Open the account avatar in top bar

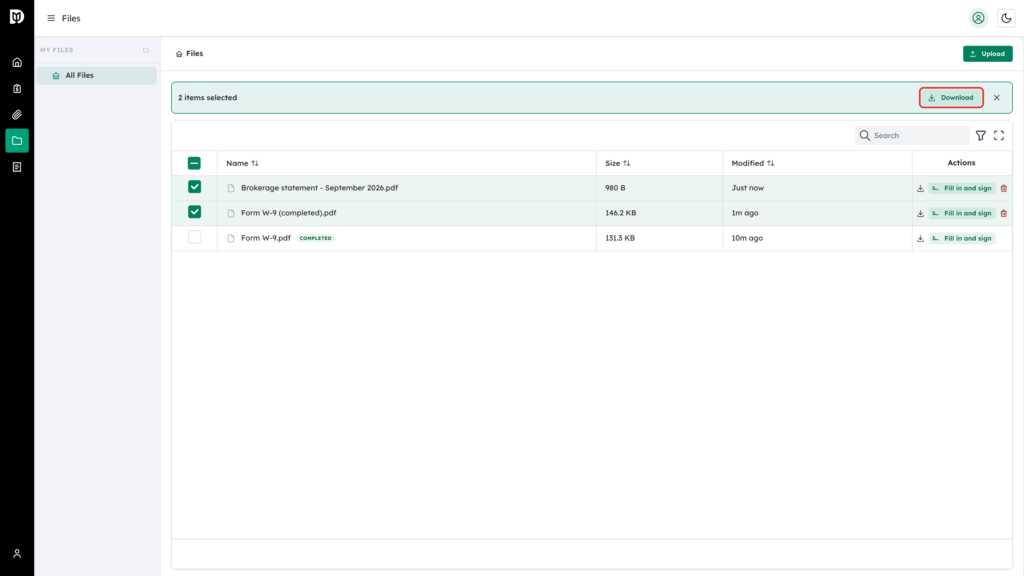(x=978, y=18)
